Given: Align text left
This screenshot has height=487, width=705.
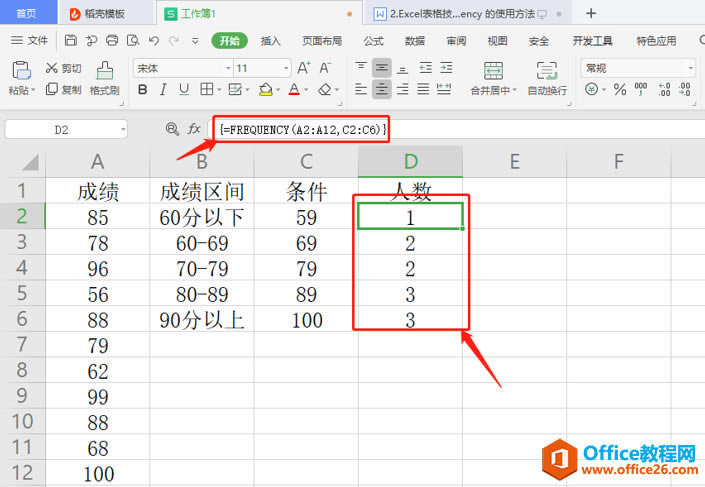Looking at the screenshot, I should pyautogui.click(x=361, y=89).
